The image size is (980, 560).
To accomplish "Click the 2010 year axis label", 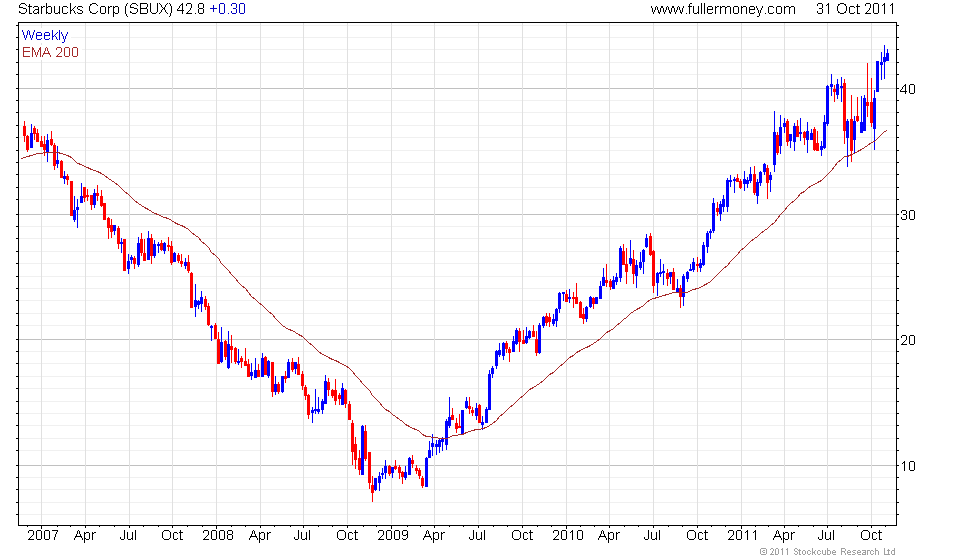I will click(568, 536).
